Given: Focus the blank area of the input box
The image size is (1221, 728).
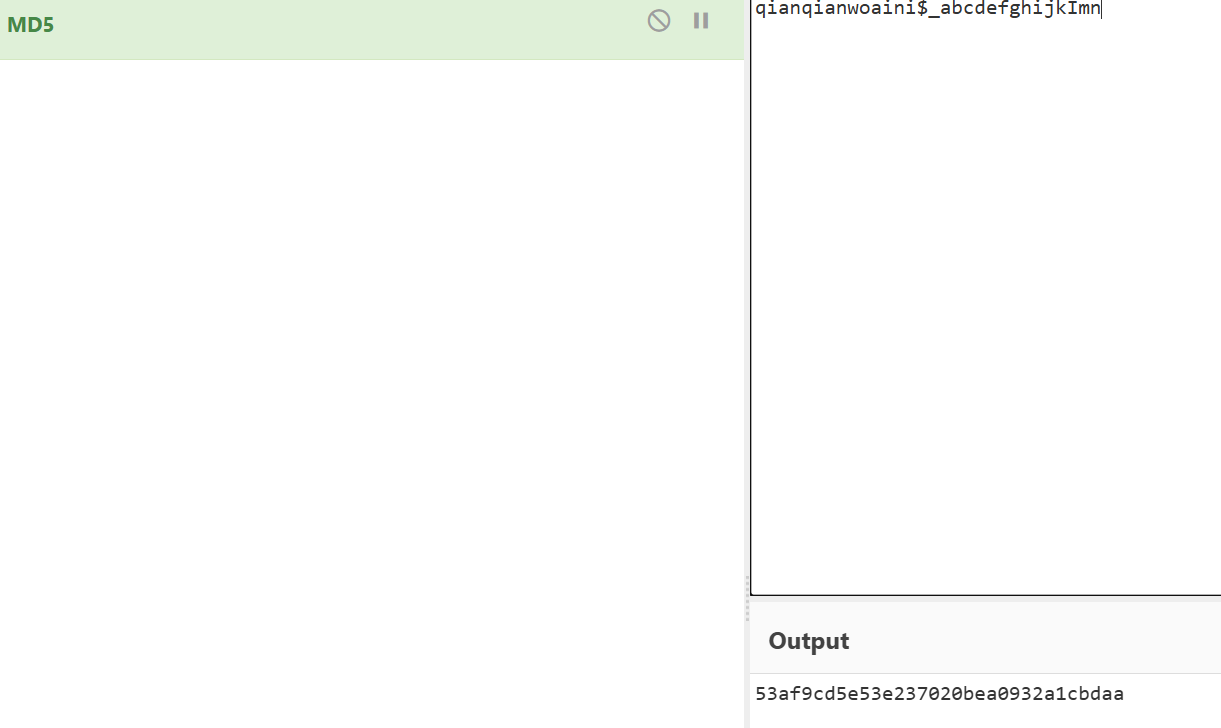Looking at the screenshot, I should coord(985,300).
